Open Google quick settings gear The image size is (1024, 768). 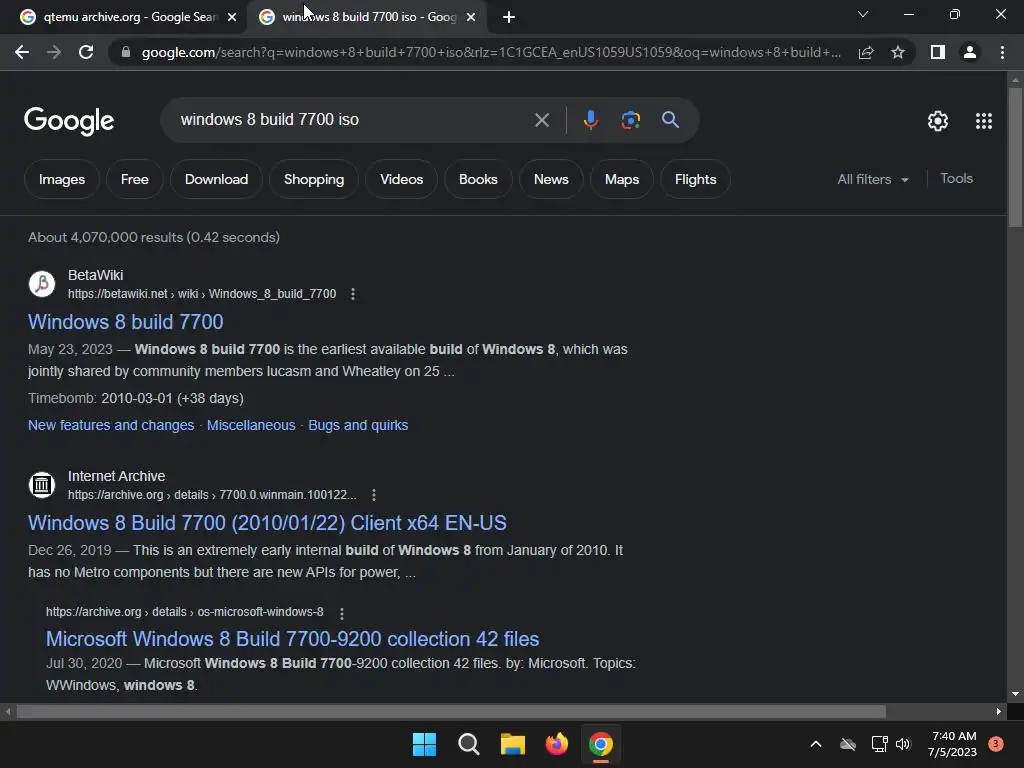click(x=938, y=121)
